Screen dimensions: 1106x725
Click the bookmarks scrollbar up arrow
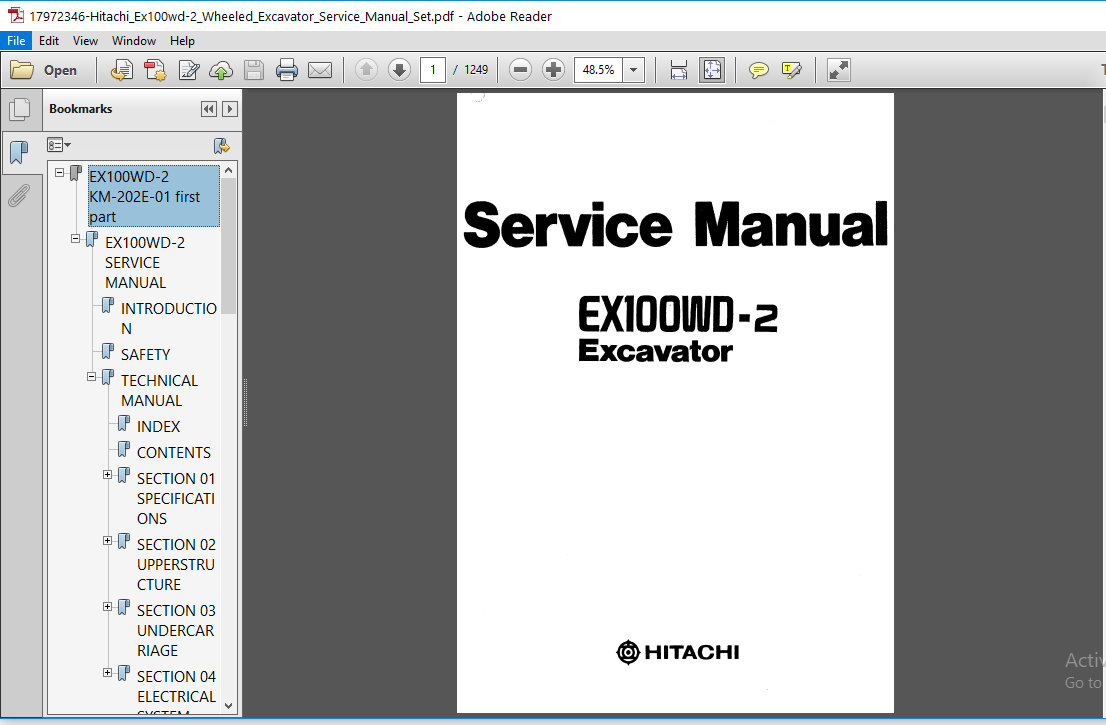point(228,170)
